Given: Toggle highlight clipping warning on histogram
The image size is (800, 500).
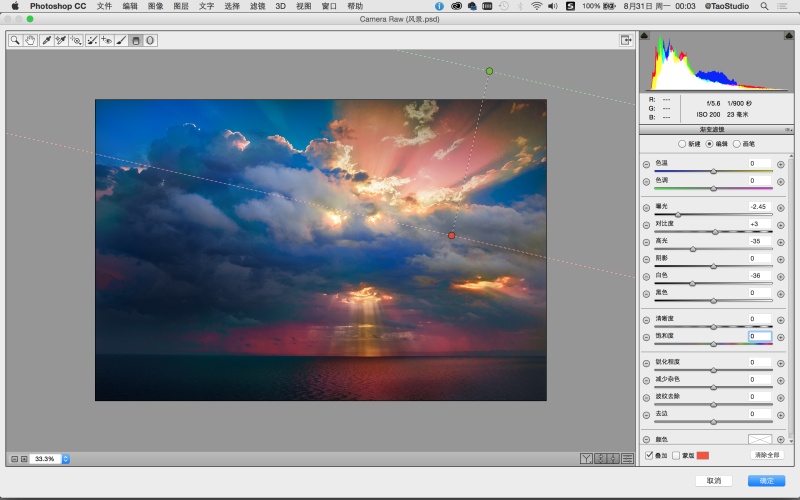Looking at the screenshot, I should click(x=788, y=35).
